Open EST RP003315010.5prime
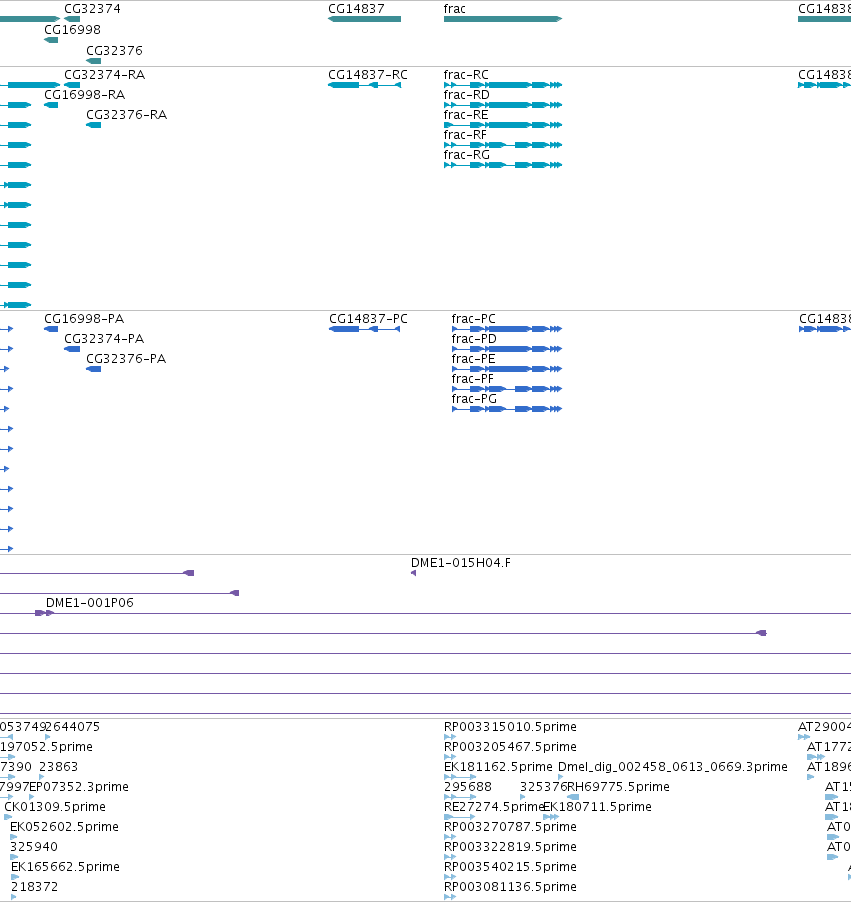Viewport: 851px width, 902px height. (x=450, y=737)
